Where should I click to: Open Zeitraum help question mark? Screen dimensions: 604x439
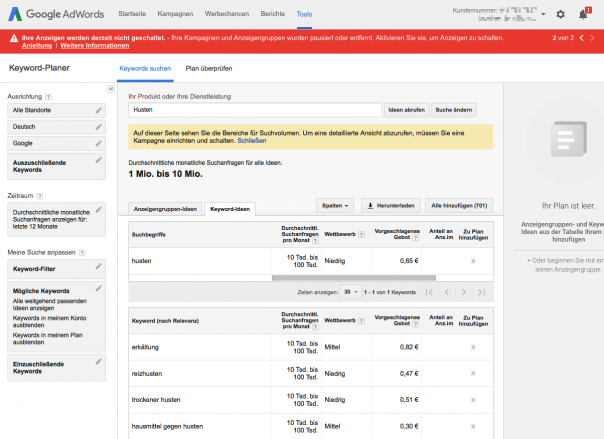[40, 196]
